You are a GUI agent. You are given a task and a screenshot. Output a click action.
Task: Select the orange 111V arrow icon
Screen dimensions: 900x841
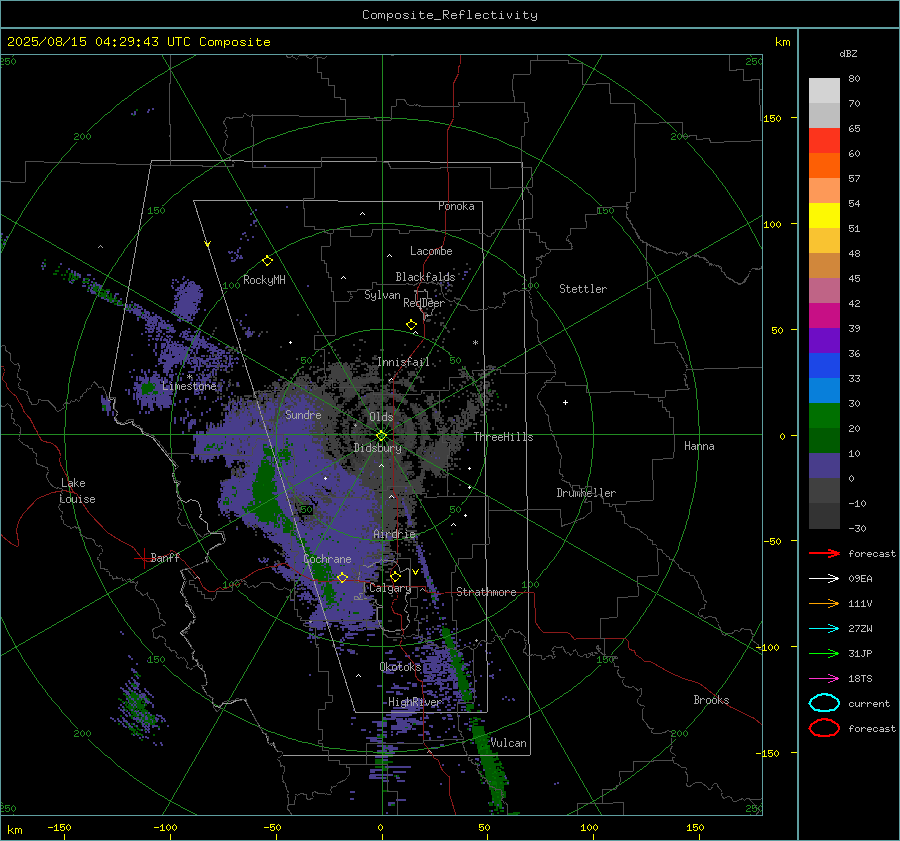pos(824,603)
